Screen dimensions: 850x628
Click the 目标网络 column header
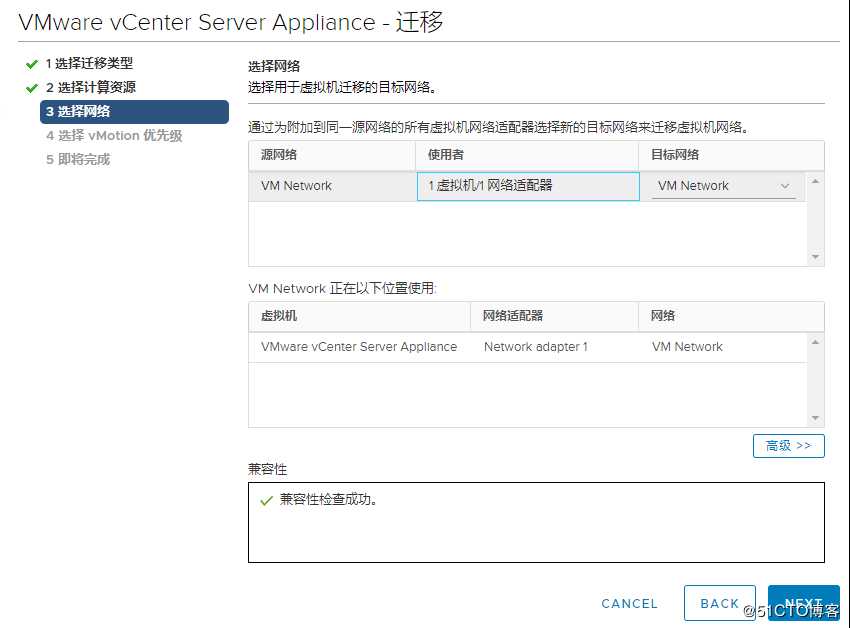pos(731,155)
